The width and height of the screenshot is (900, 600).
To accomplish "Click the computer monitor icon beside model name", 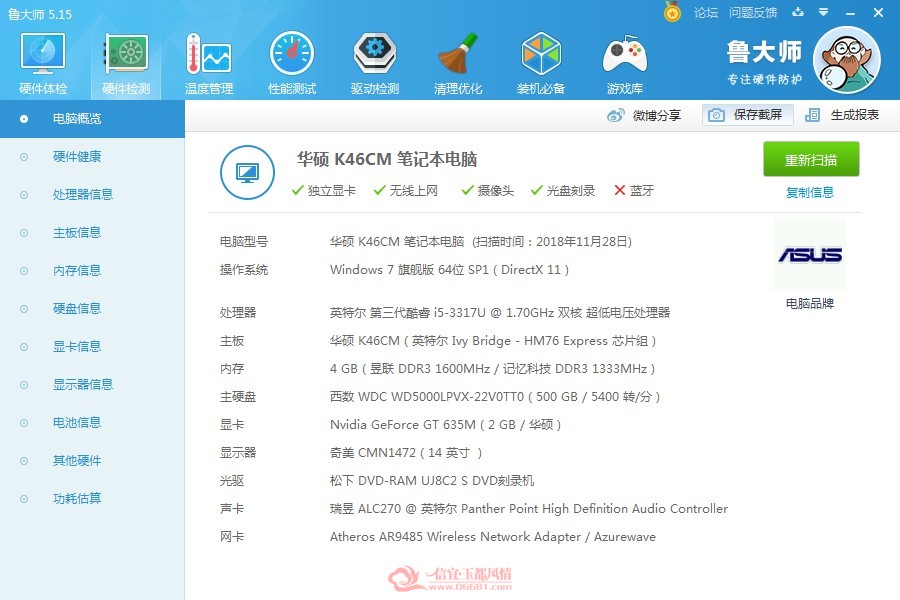I will click(247, 172).
